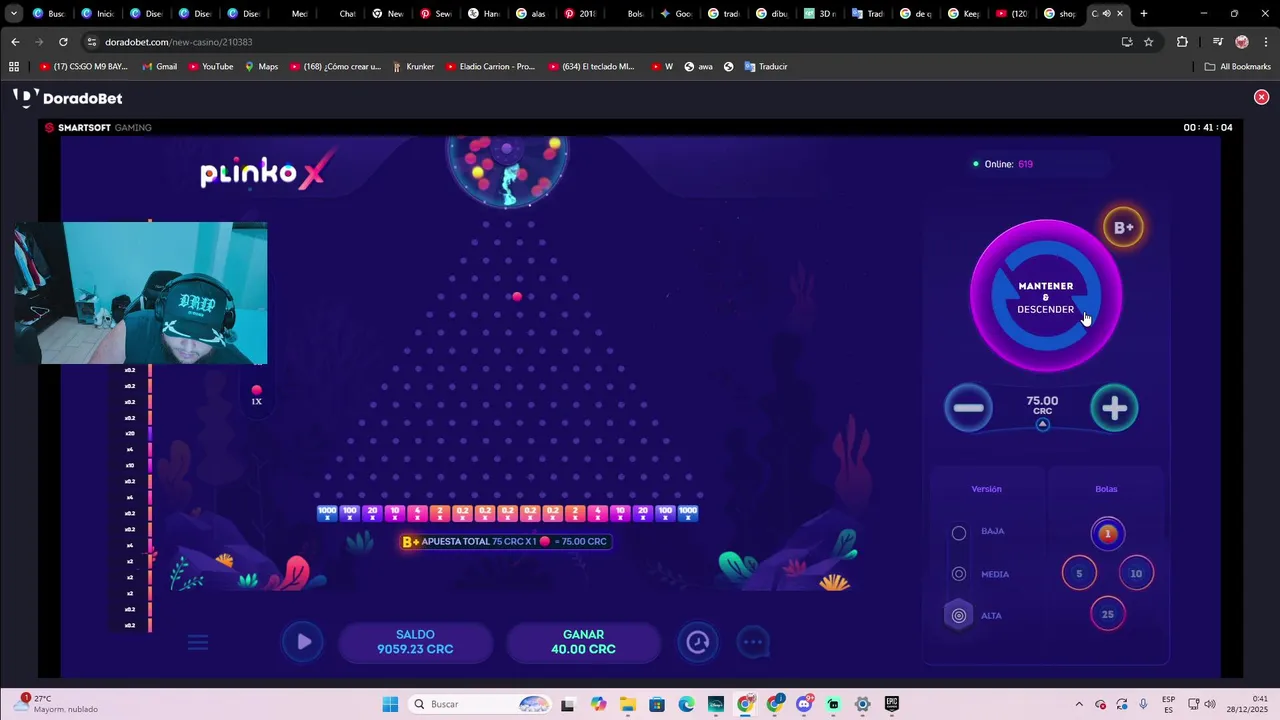Image resolution: width=1280 pixels, height=720 pixels.
Task: Click the SALDO balance display
Action: click(x=415, y=642)
